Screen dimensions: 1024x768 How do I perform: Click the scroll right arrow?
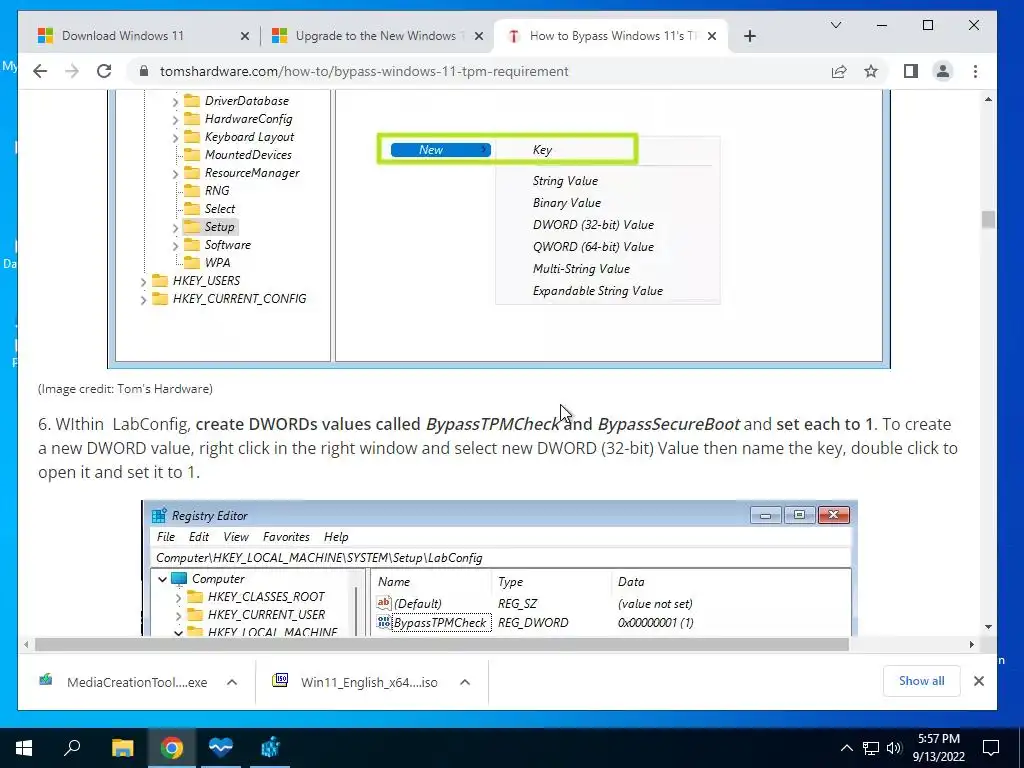coord(972,645)
